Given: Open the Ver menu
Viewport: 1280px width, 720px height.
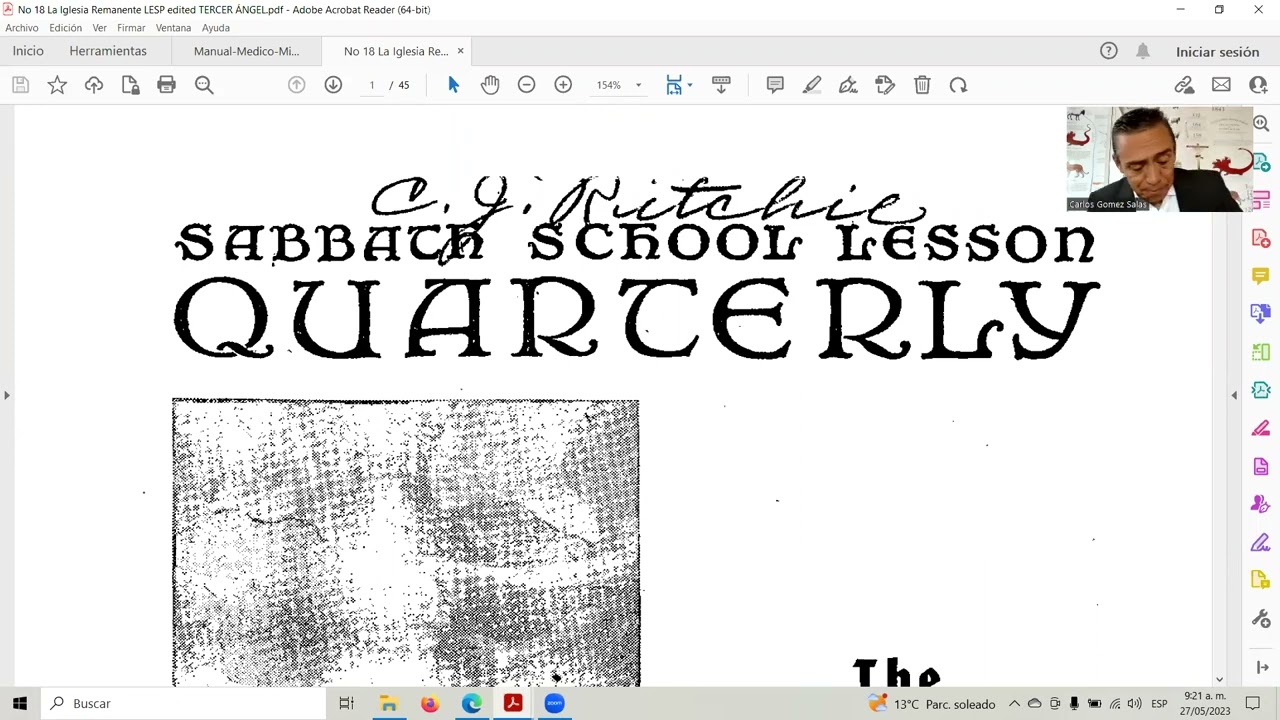Looking at the screenshot, I should coord(100,28).
